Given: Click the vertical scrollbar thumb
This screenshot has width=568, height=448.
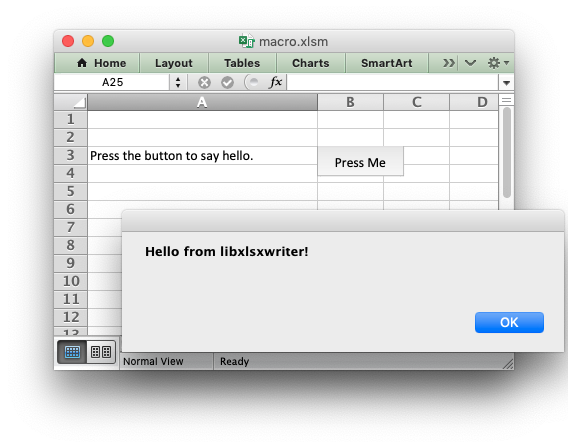Looking at the screenshot, I should [x=507, y=152].
